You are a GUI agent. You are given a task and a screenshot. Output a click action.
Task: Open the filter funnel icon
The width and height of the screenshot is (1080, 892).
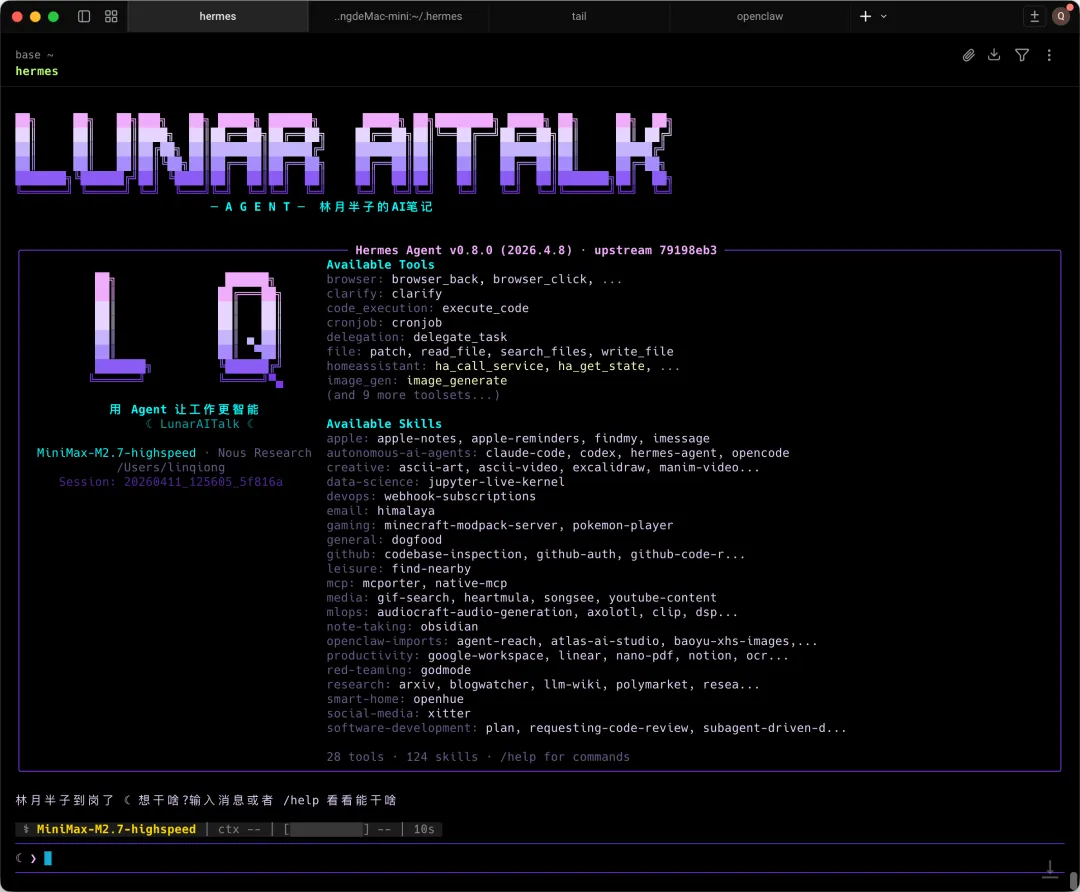(1022, 55)
